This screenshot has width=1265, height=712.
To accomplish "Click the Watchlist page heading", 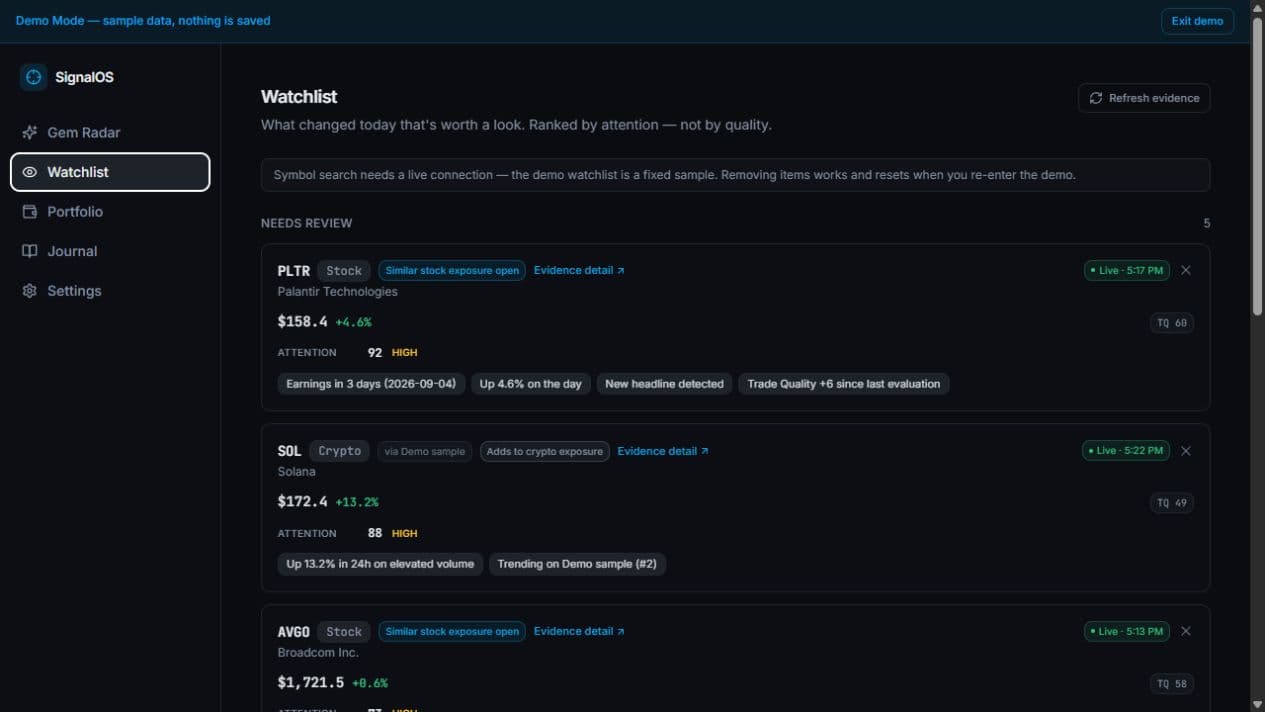I will tap(299, 97).
